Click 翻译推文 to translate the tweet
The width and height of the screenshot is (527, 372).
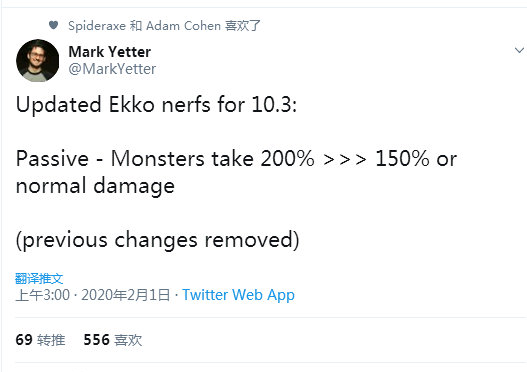tap(39, 279)
